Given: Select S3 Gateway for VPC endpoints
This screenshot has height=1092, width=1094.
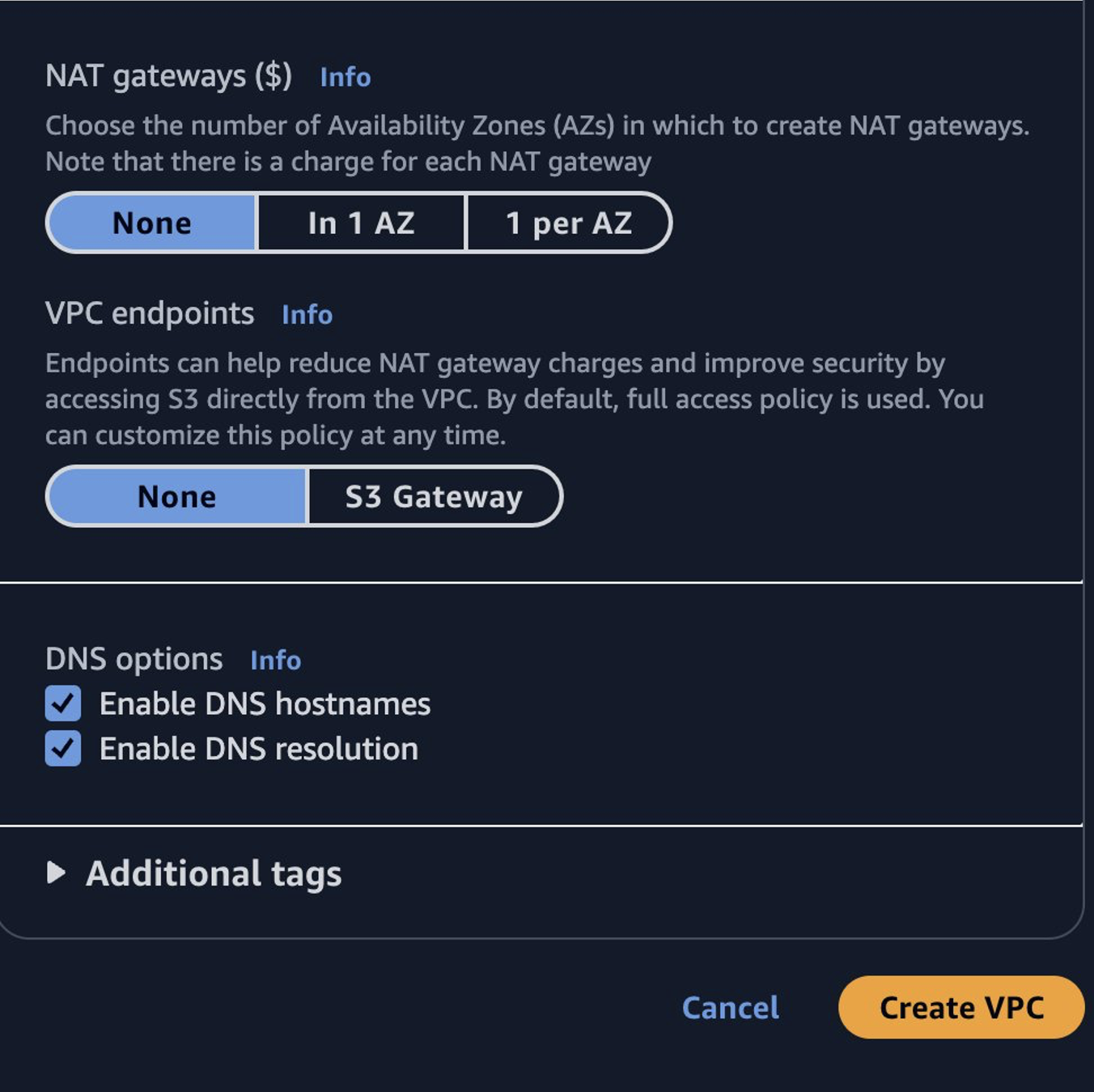Looking at the screenshot, I should coord(435,496).
